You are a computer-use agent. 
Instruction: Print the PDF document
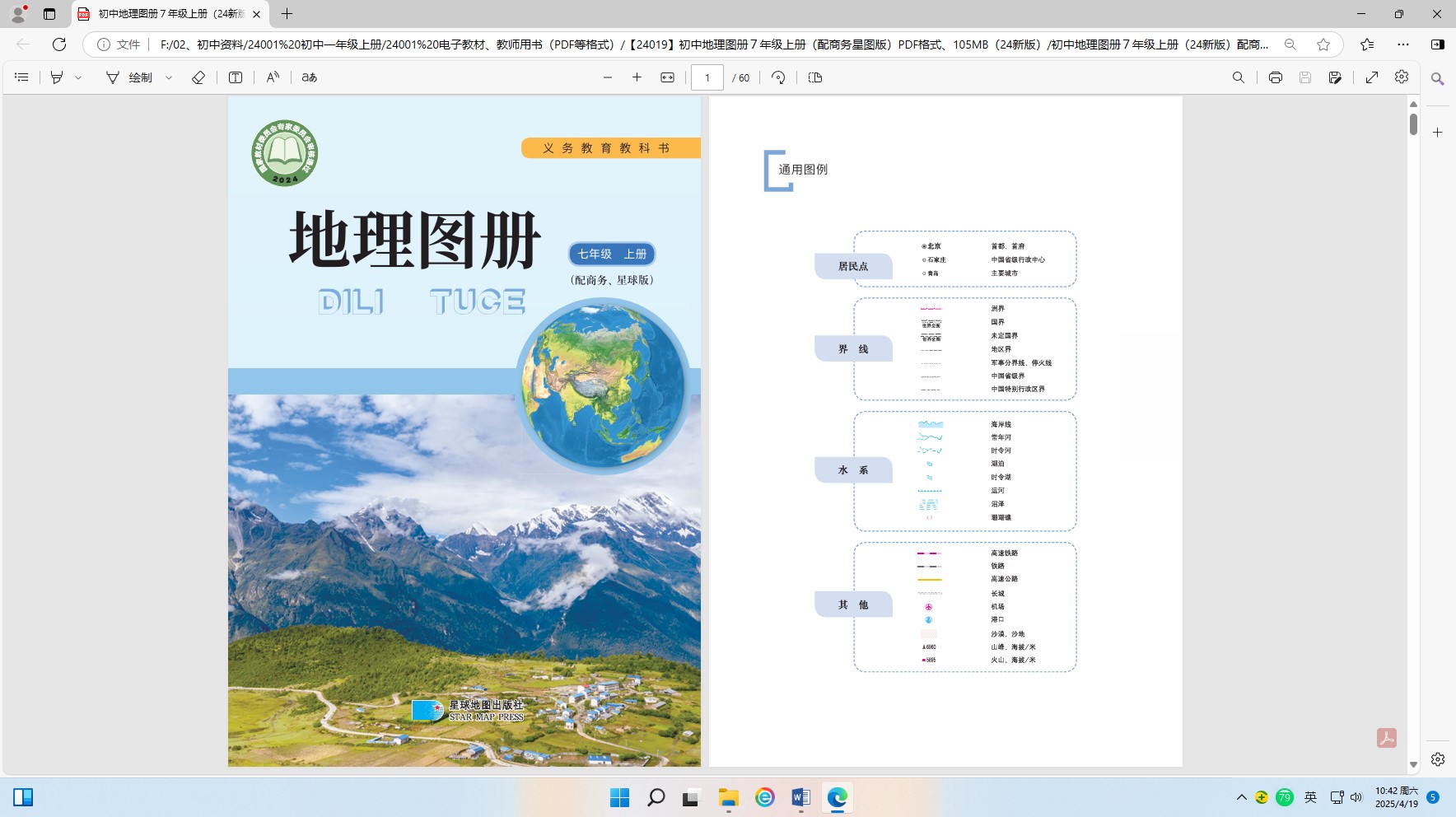(x=1276, y=77)
